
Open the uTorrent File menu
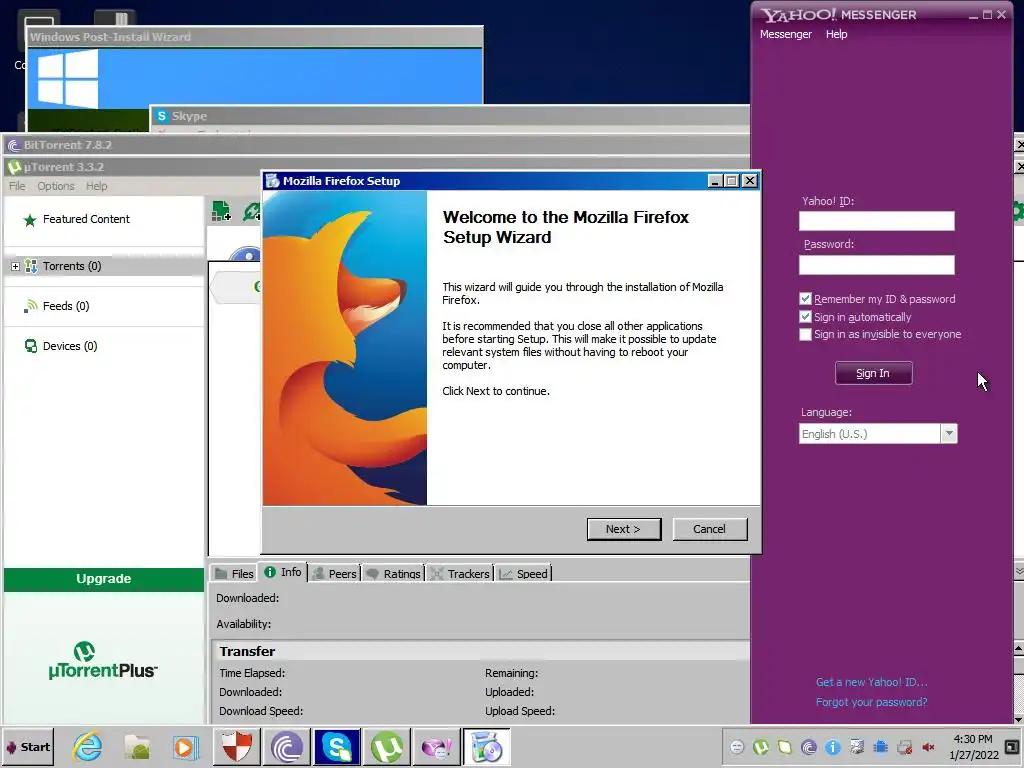[17, 186]
